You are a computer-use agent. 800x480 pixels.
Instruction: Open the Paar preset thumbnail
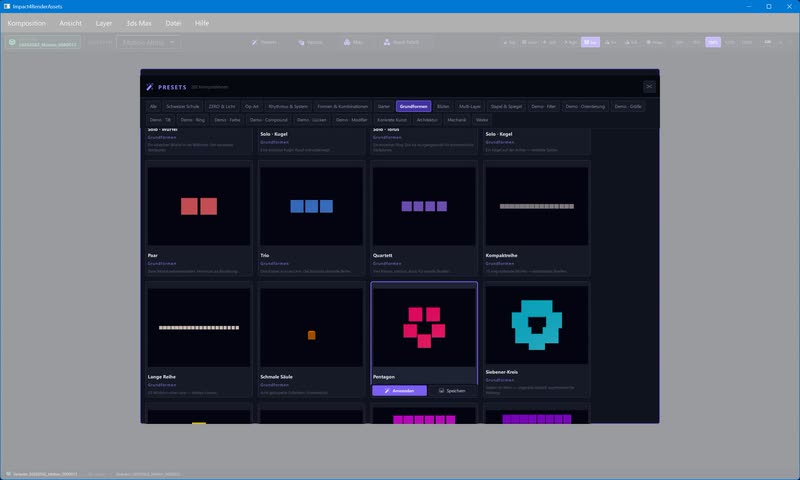(199, 206)
